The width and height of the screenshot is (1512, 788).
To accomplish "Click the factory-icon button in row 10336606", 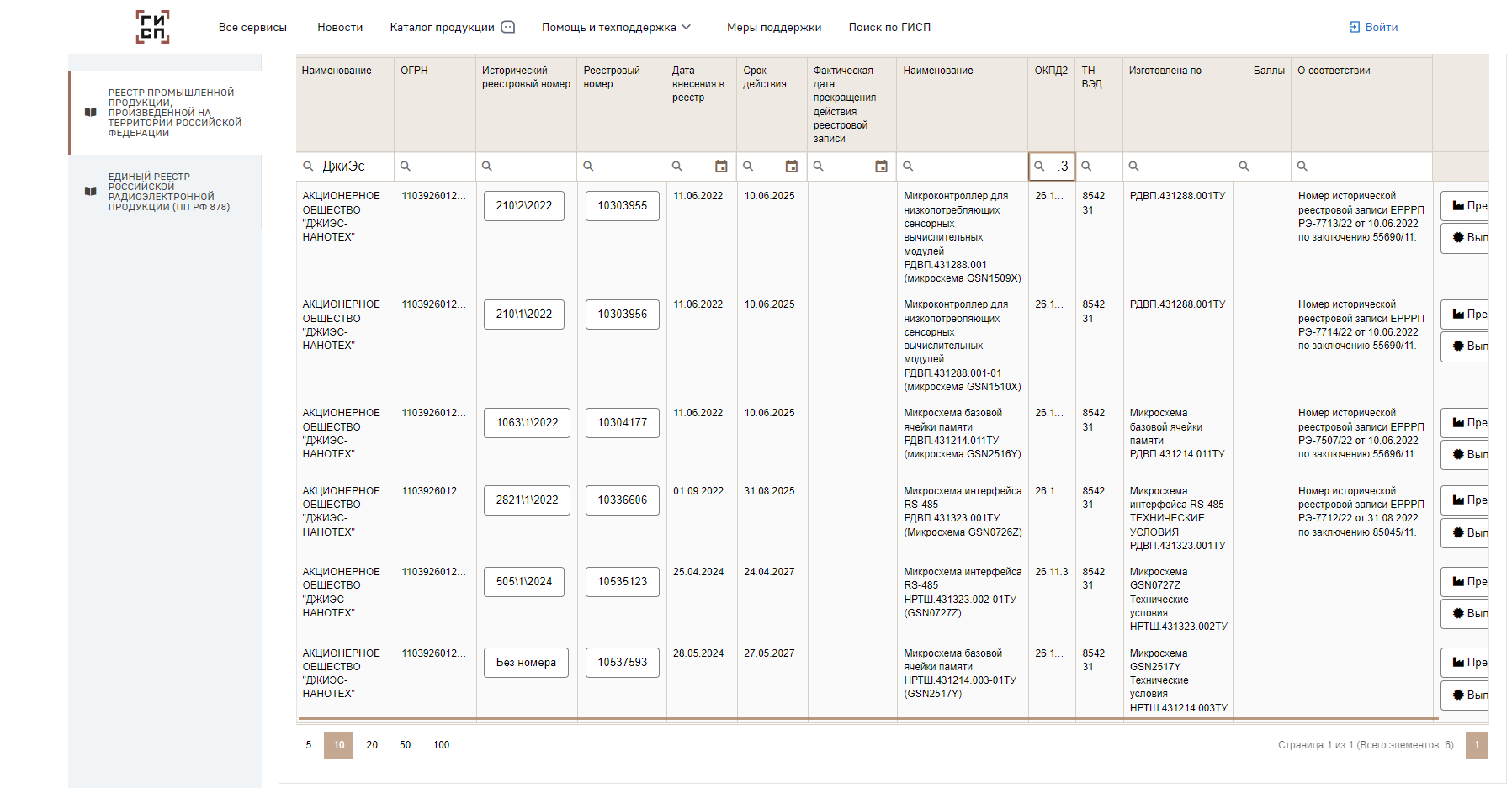I will click(1465, 500).
